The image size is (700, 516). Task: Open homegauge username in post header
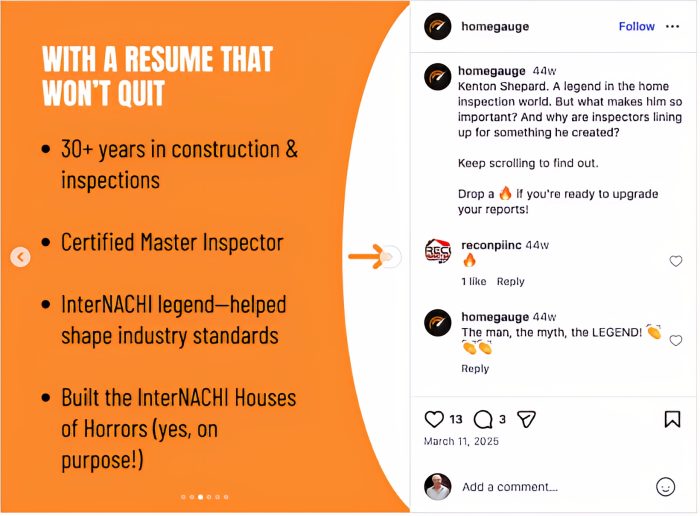click(x=495, y=27)
